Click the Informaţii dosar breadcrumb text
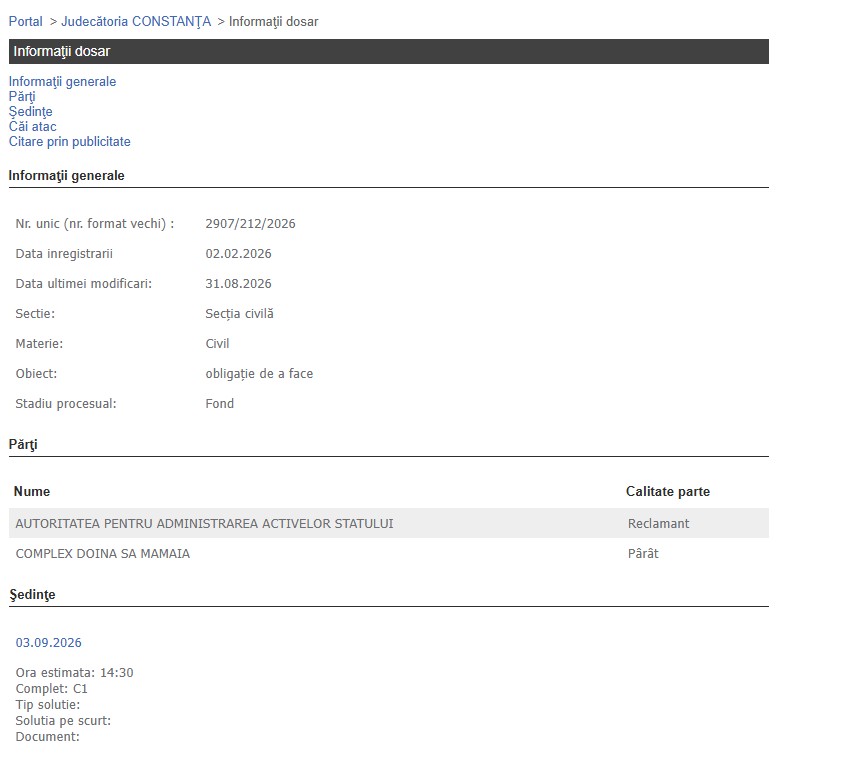This screenshot has width=841, height=766. [x=274, y=21]
